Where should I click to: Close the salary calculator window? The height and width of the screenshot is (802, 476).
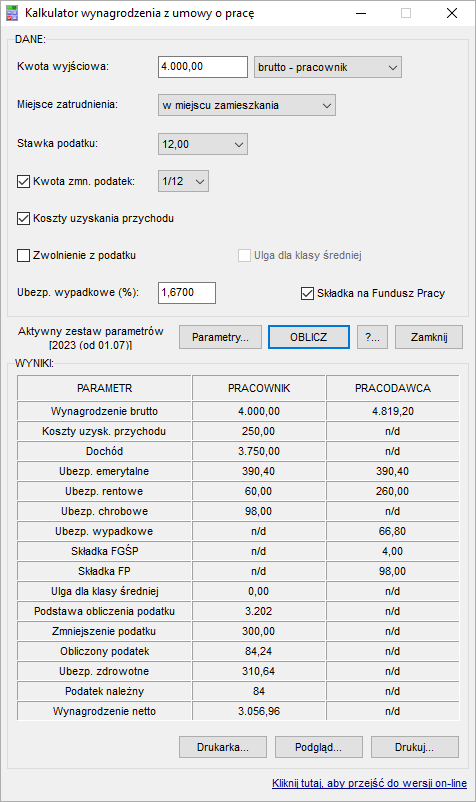click(x=452, y=13)
